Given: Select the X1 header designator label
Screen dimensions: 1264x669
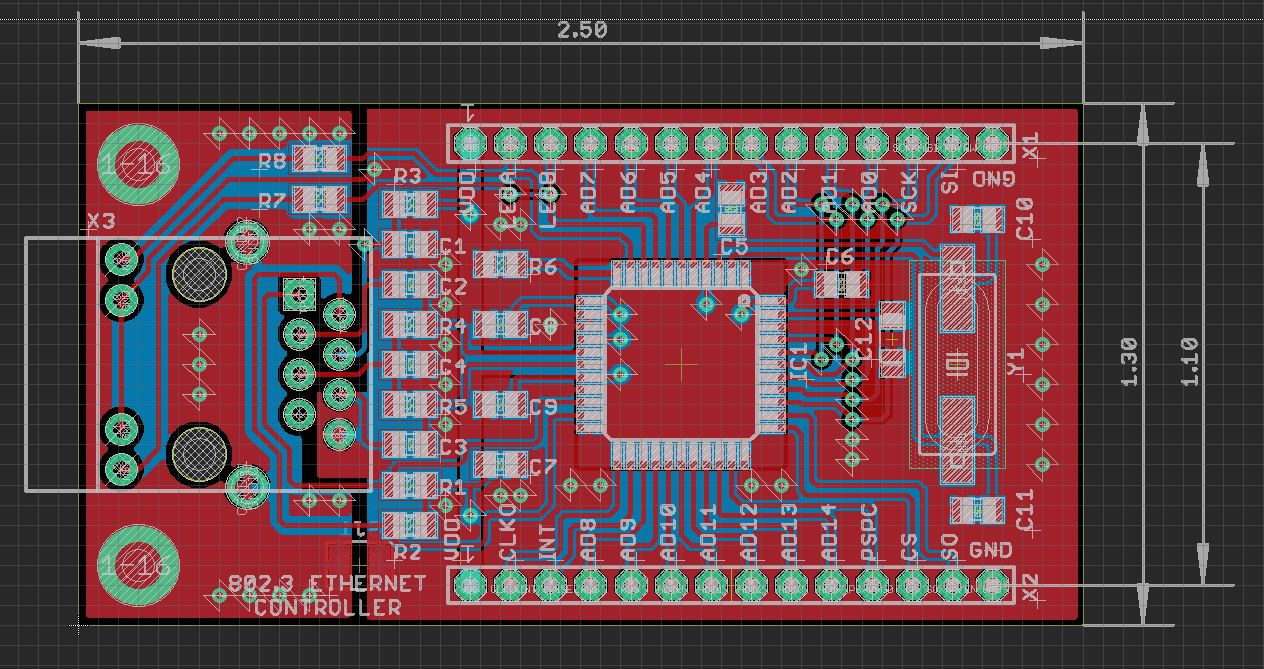Looking at the screenshot, I should 1030,146.
